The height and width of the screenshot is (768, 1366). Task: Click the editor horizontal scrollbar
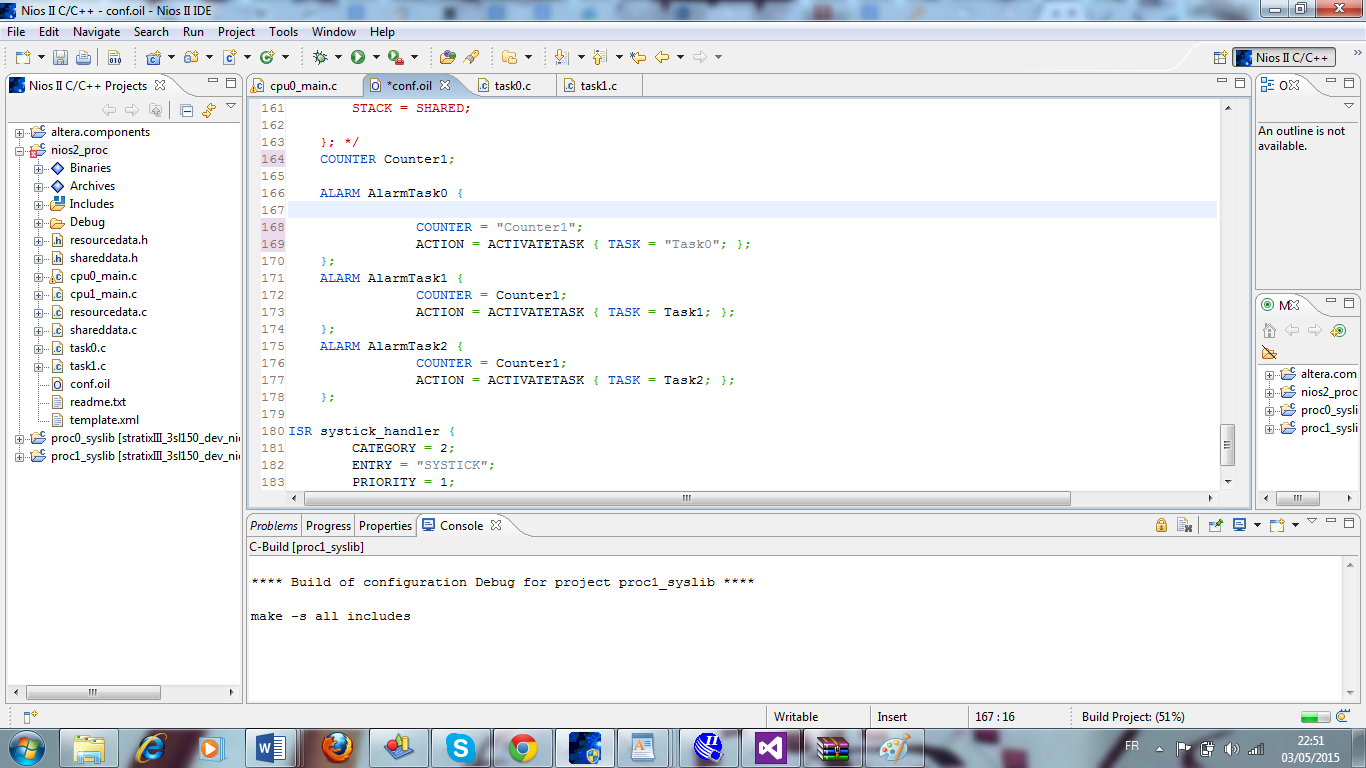[686, 498]
